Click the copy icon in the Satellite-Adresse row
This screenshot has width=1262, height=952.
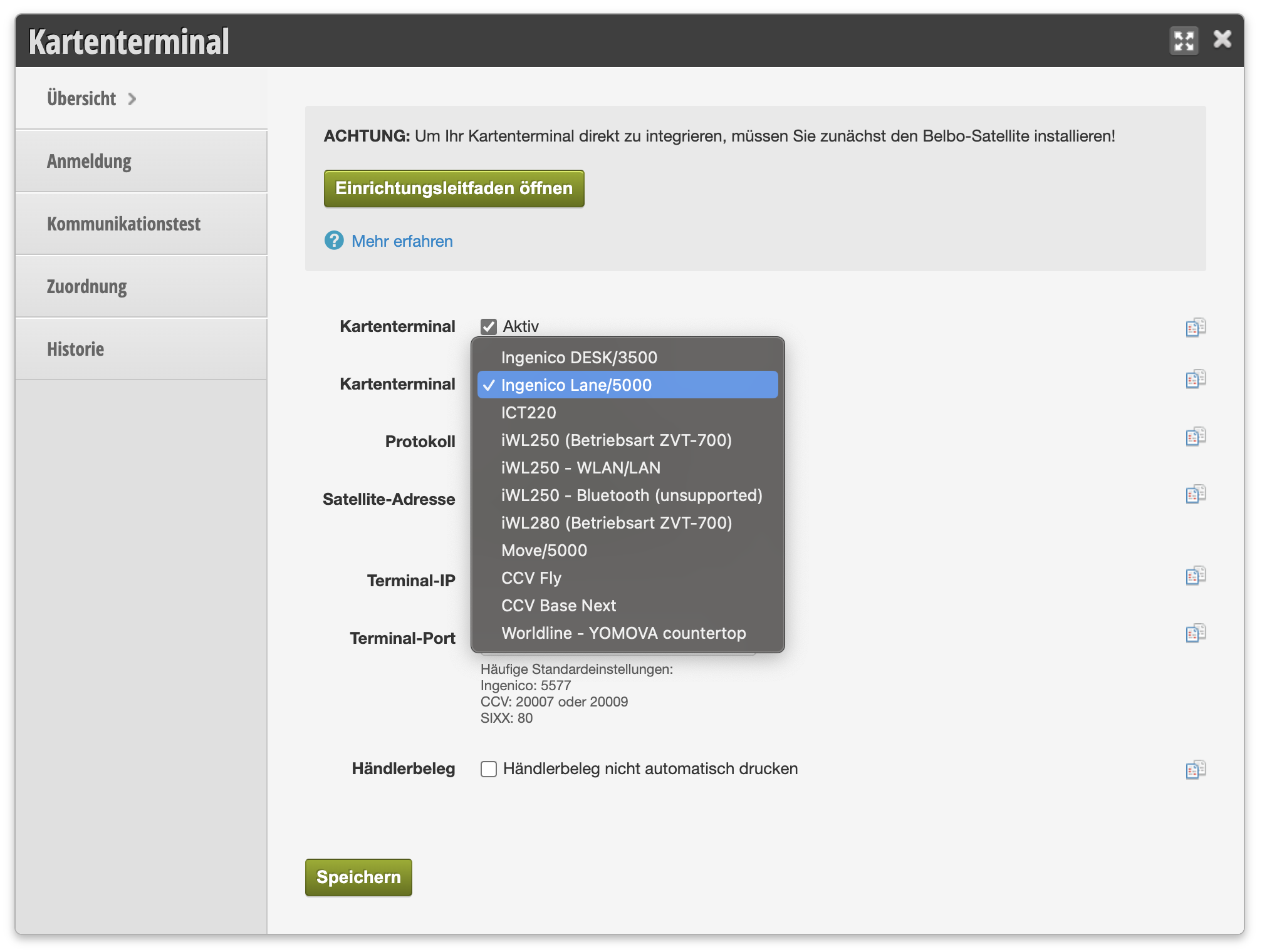pos(1196,494)
